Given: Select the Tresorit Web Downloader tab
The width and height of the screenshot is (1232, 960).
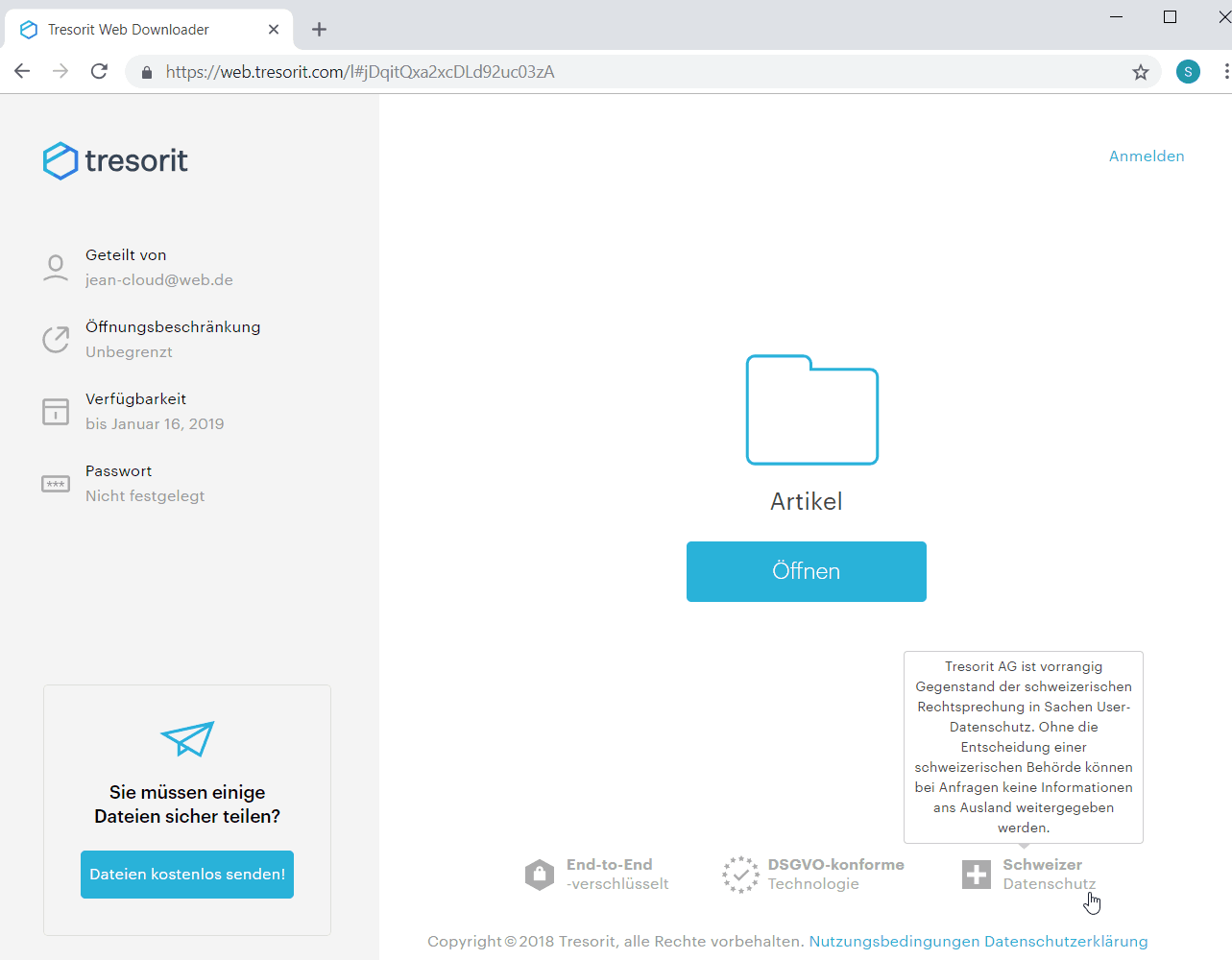Looking at the screenshot, I should (x=149, y=30).
